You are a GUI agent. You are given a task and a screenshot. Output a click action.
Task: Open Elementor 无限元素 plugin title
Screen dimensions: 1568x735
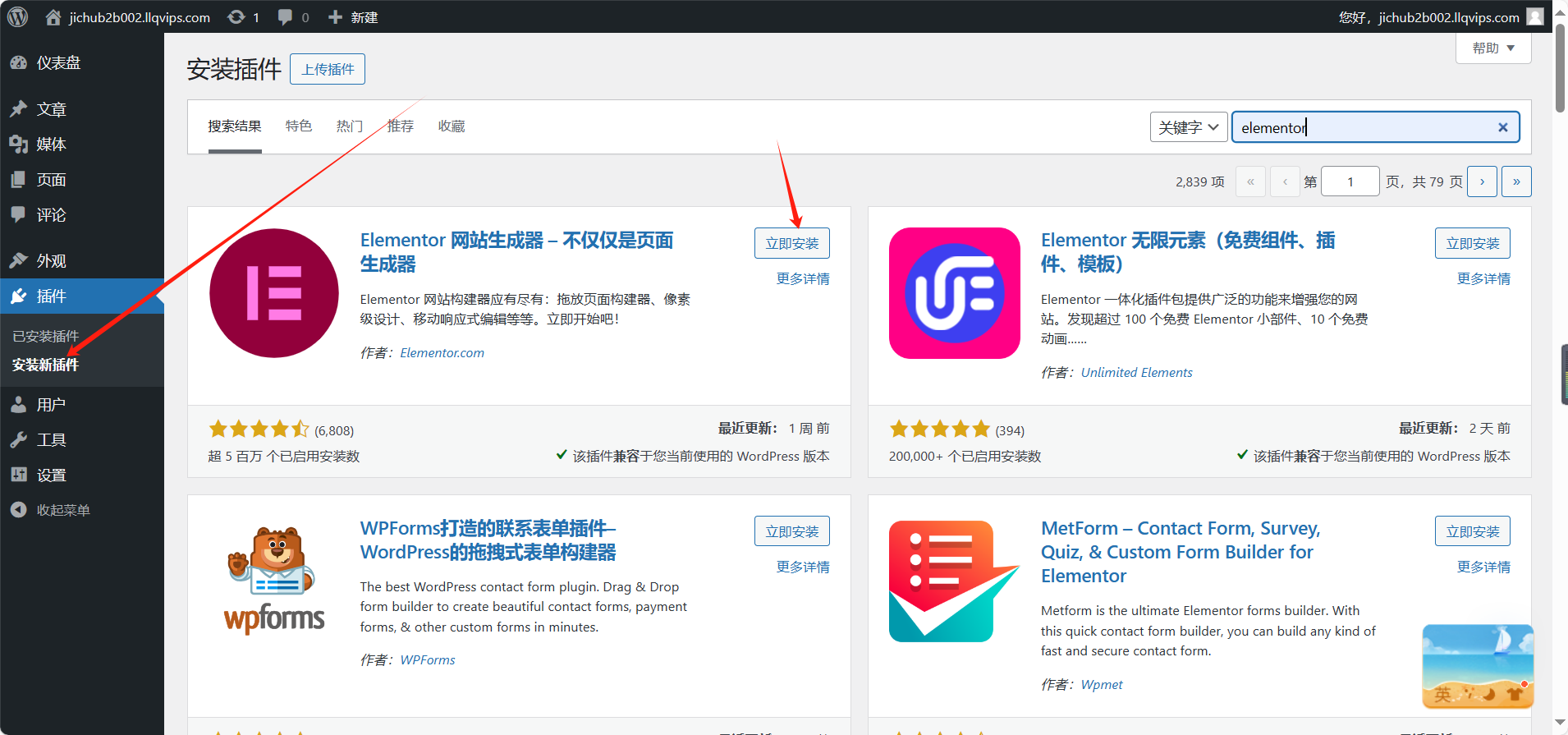(1189, 252)
